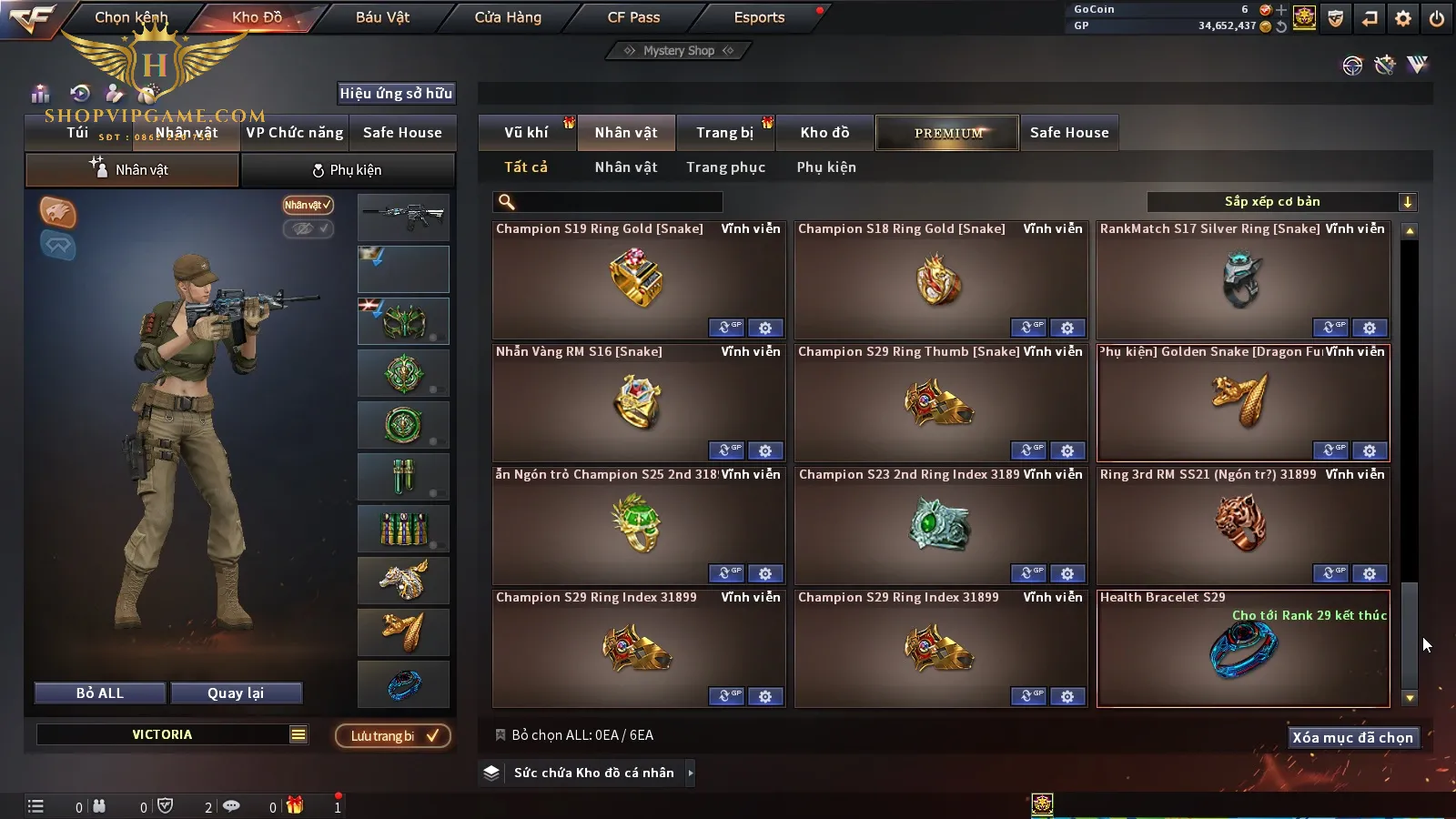Click the eagle emblem icon beside character
1456x819 pixels.
(57, 212)
